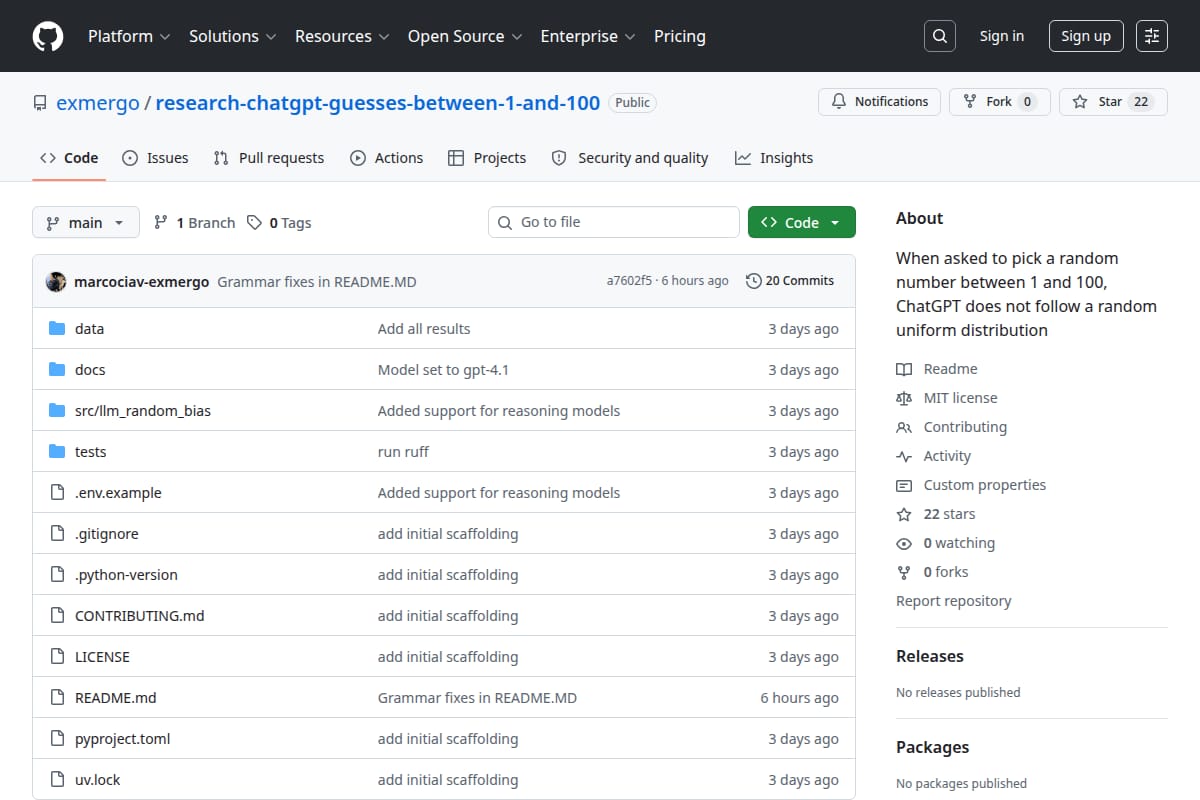
Task: Click the .gitignore file icon
Action: click(x=57, y=534)
